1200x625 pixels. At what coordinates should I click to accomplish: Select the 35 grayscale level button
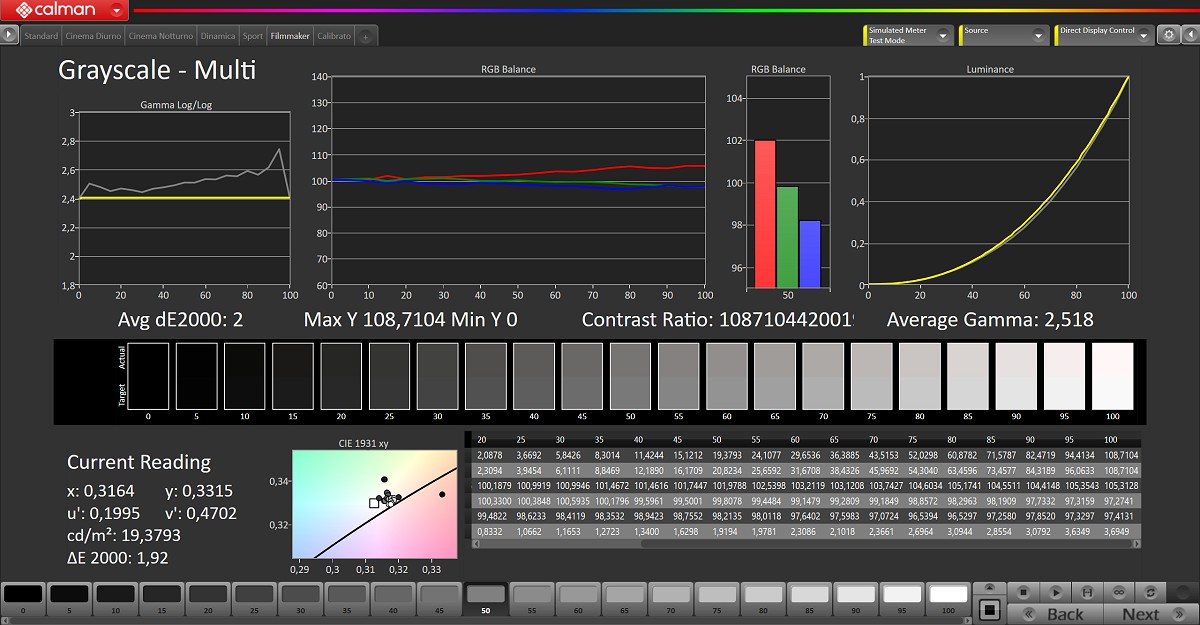coord(346,599)
